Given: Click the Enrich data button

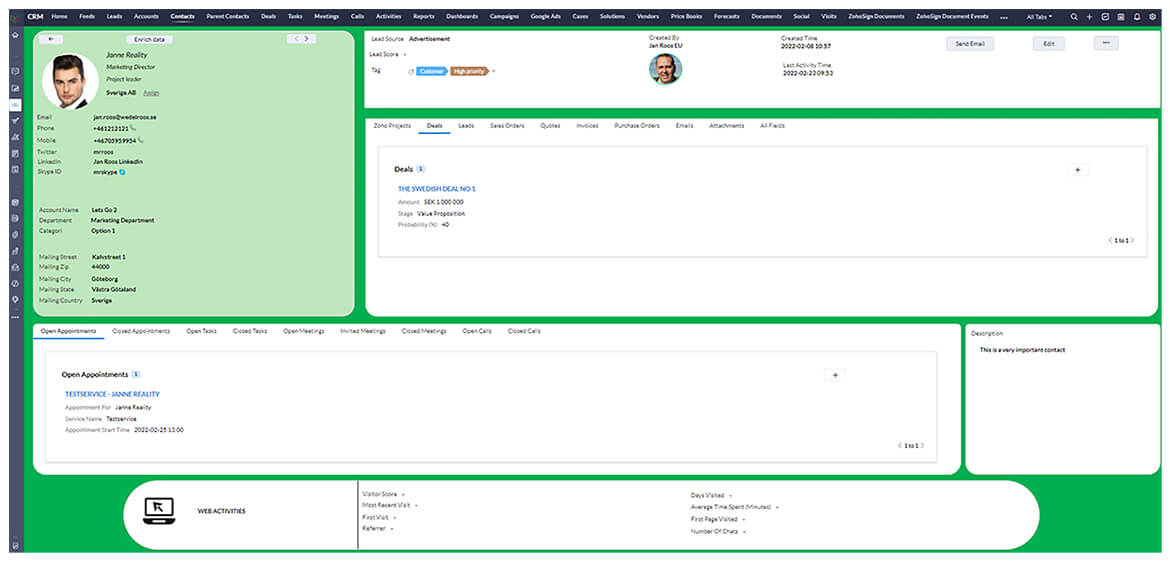Looking at the screenshot, I should click(x=149, y=39).
